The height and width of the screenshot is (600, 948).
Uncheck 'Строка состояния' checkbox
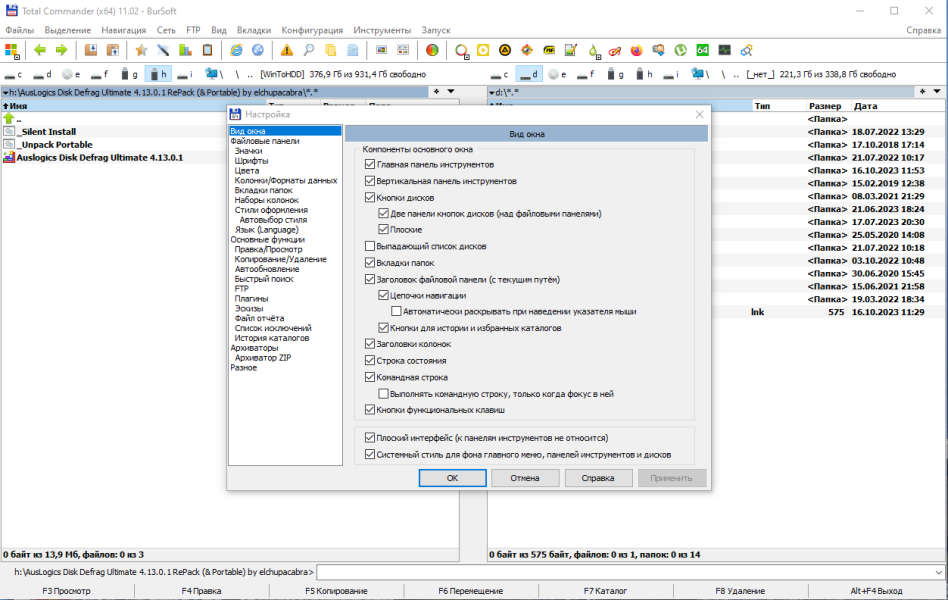click(x=370, y=360)
